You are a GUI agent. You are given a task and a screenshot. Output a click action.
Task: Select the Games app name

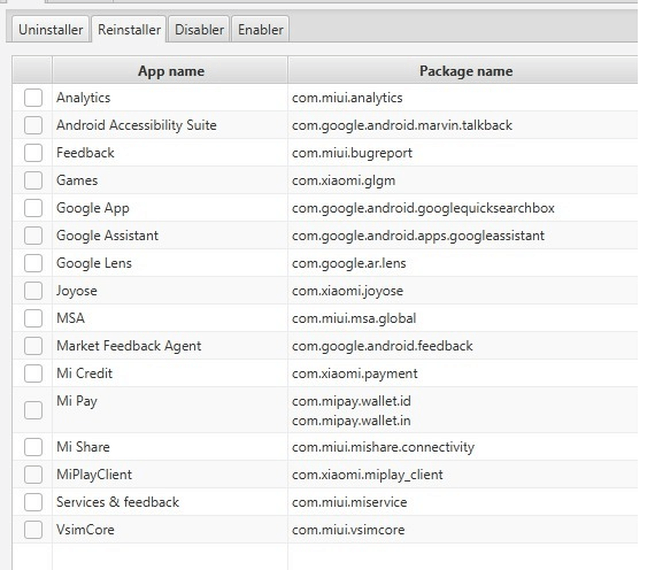tap(77, 180)
